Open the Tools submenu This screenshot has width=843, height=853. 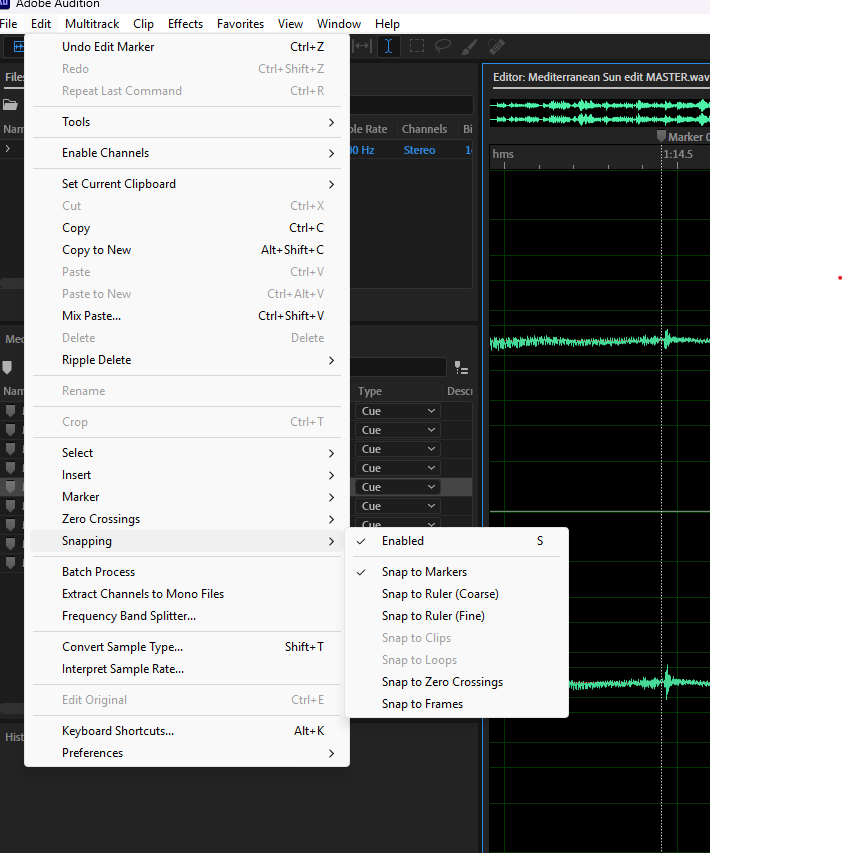point(187,122)
